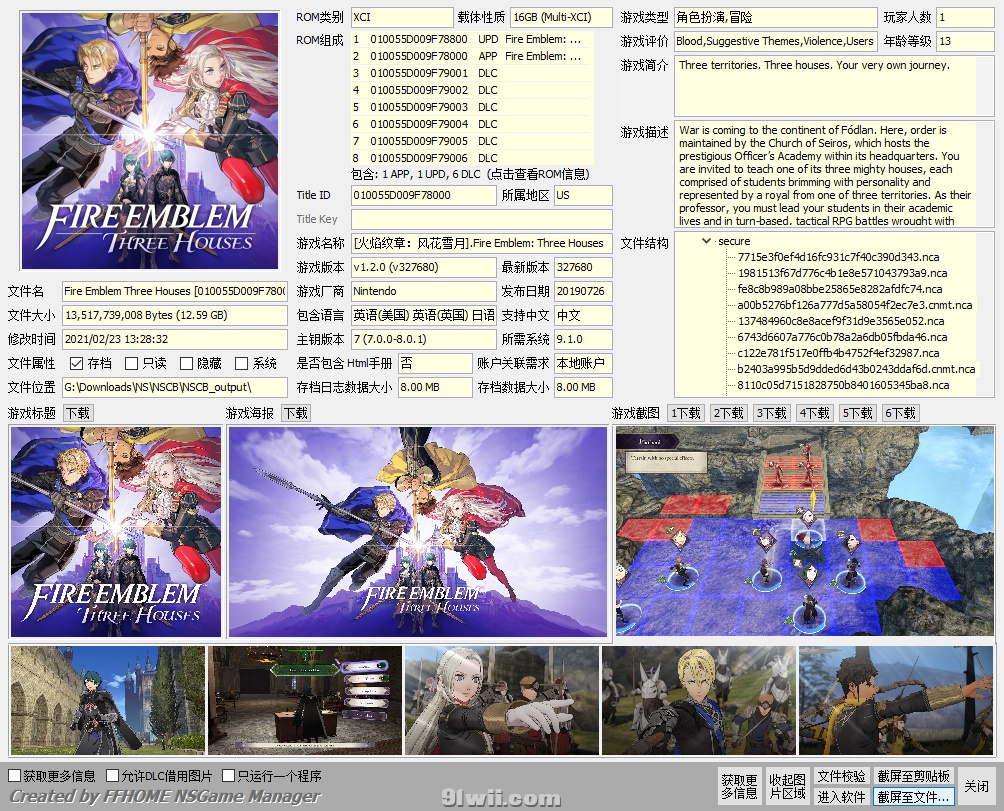Select DLC row 010055D009F79002
Image resolution: width=1004 pixels, height=811 pixels.
(x=472, y=90)
